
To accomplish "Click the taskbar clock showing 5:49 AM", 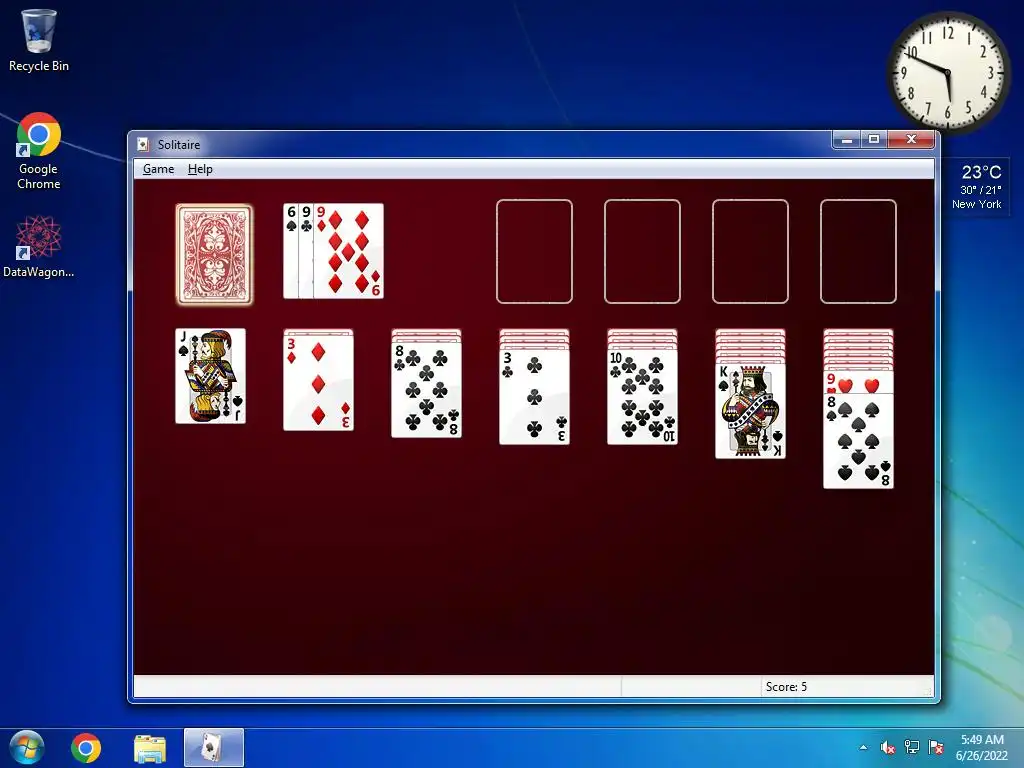I will (x=982, y=748).
